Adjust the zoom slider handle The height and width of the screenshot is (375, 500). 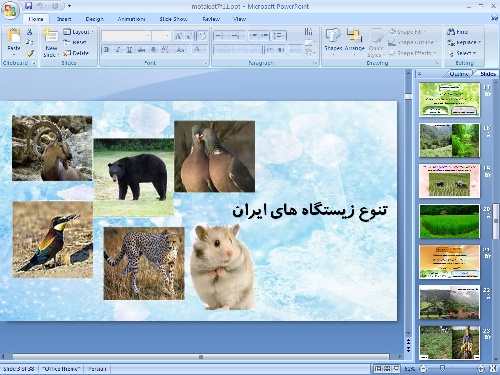pyautogui.click(x=442, y=369)
